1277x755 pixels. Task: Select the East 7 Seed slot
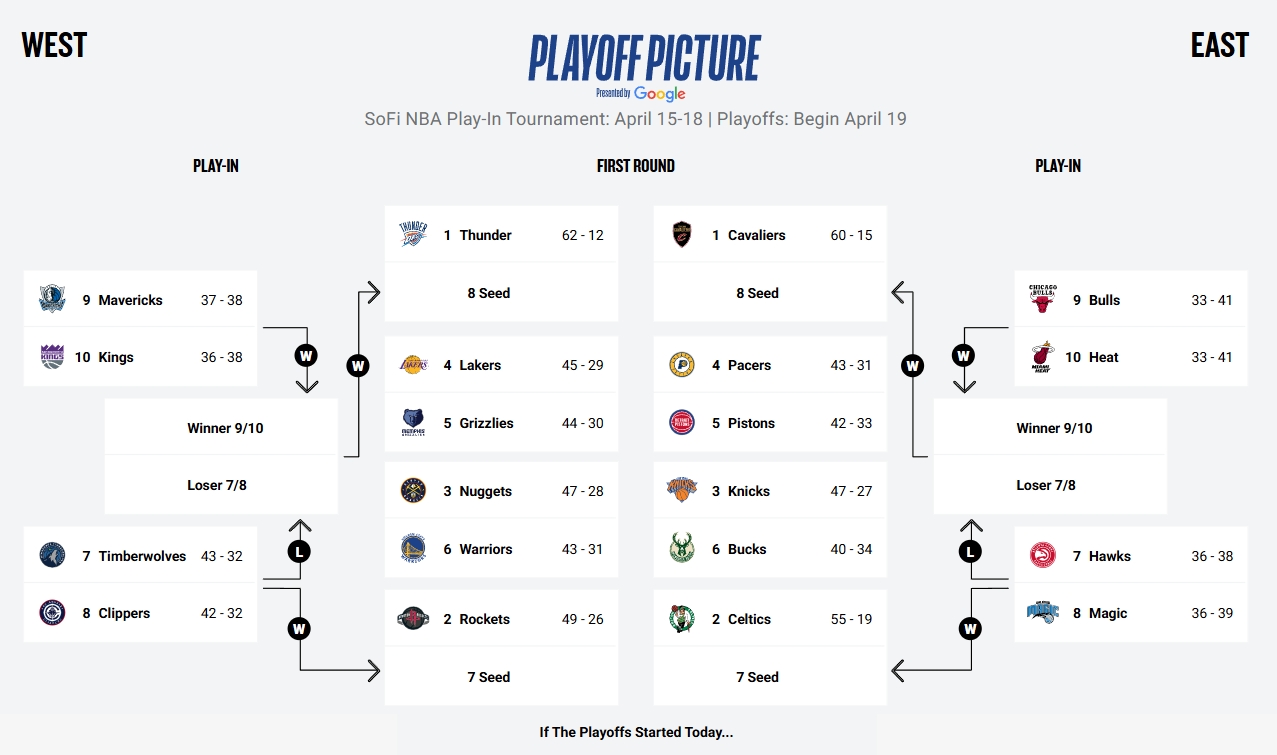(x=770, y=677)
